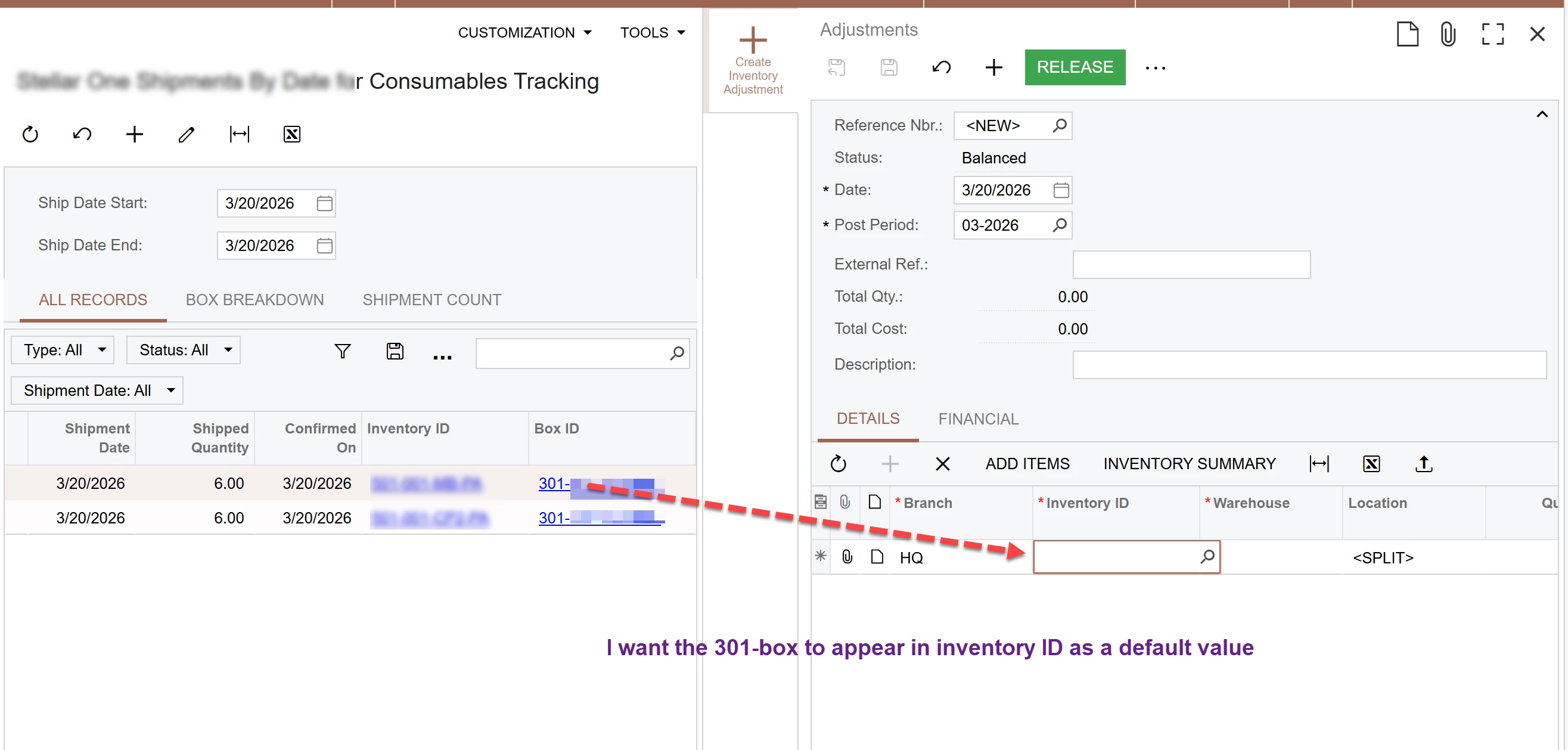The height and width of the screenshot is (750, 1568).
Task: Click the pencil edit icon
Action: [x=187, y=134]
